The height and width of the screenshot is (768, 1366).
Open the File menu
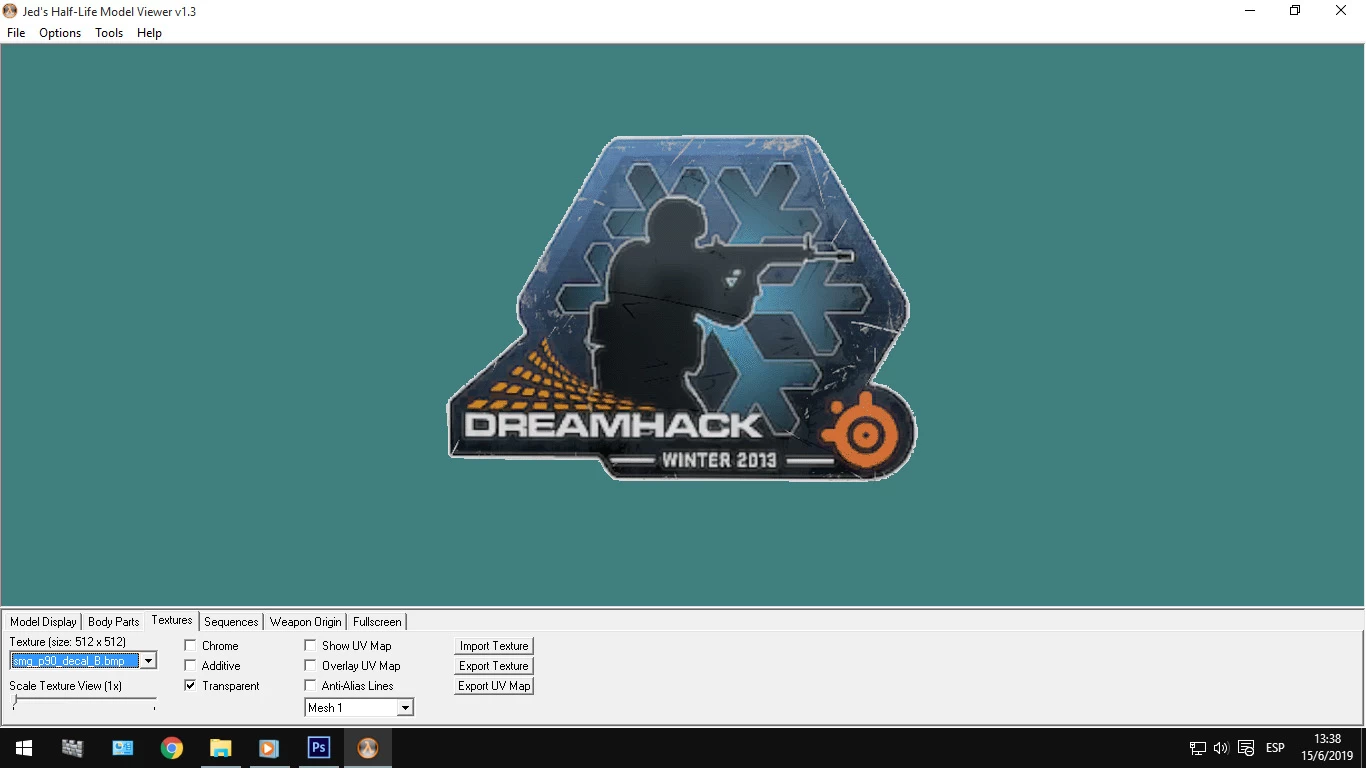pyautogui.click(x=16, y=33)
